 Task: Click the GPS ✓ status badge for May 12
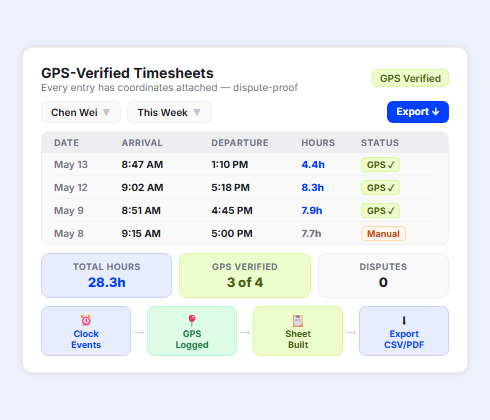click(380, 188)
